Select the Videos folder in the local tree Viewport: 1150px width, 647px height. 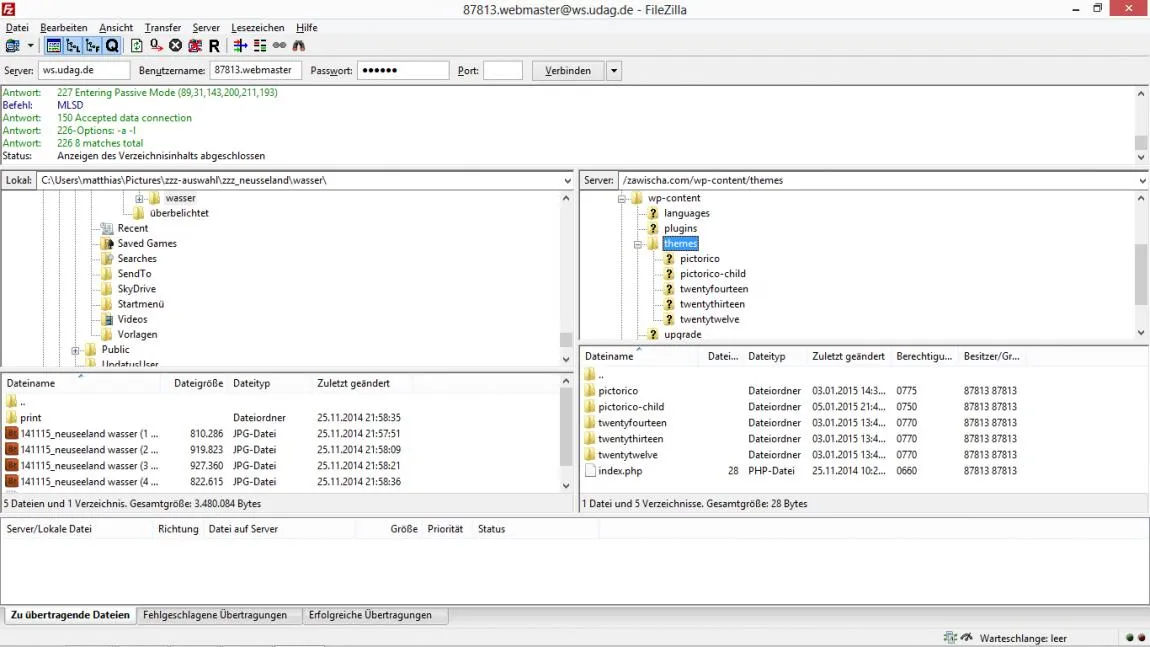point(132,320)
